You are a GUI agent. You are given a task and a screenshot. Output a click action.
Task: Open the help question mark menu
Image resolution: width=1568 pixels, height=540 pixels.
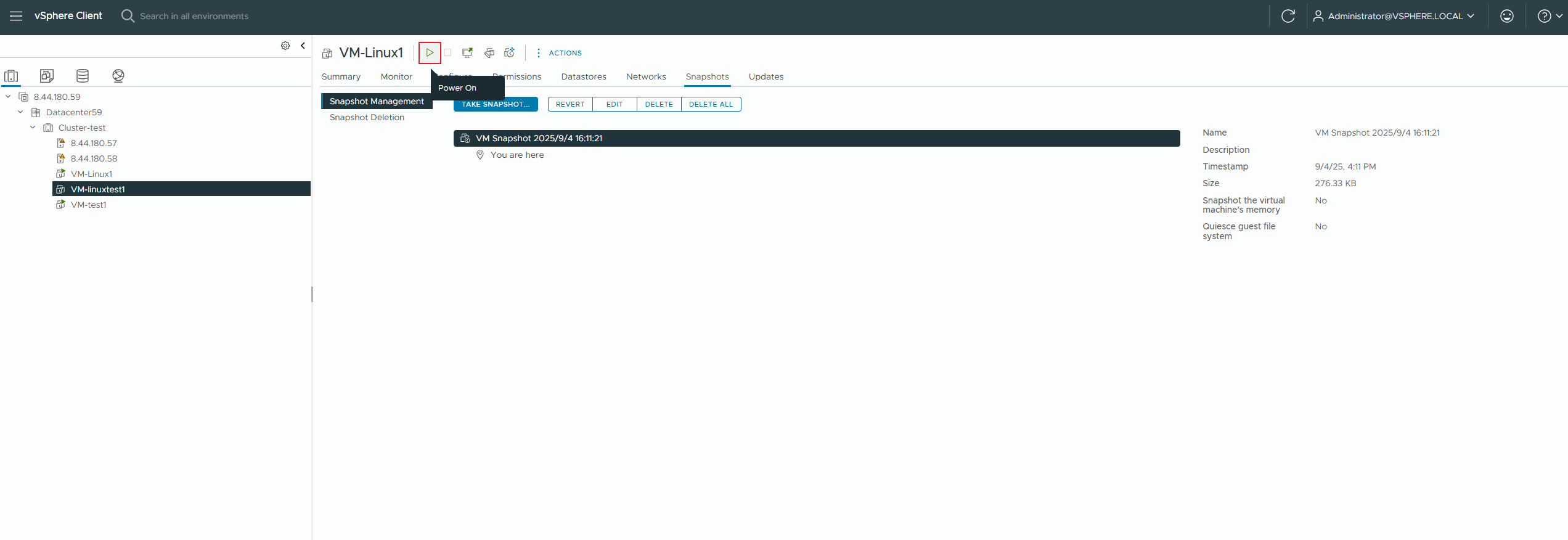1550,16
